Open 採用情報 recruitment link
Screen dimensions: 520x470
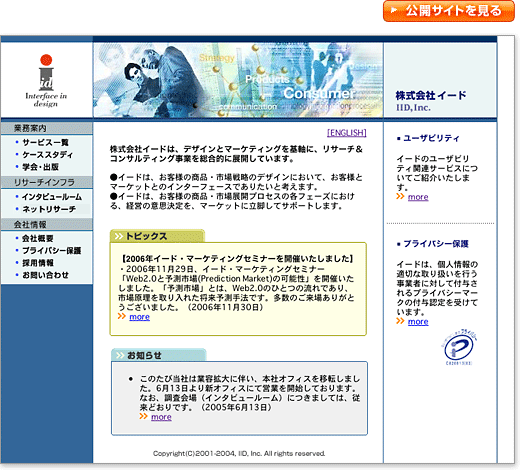(x=38, y=263)
